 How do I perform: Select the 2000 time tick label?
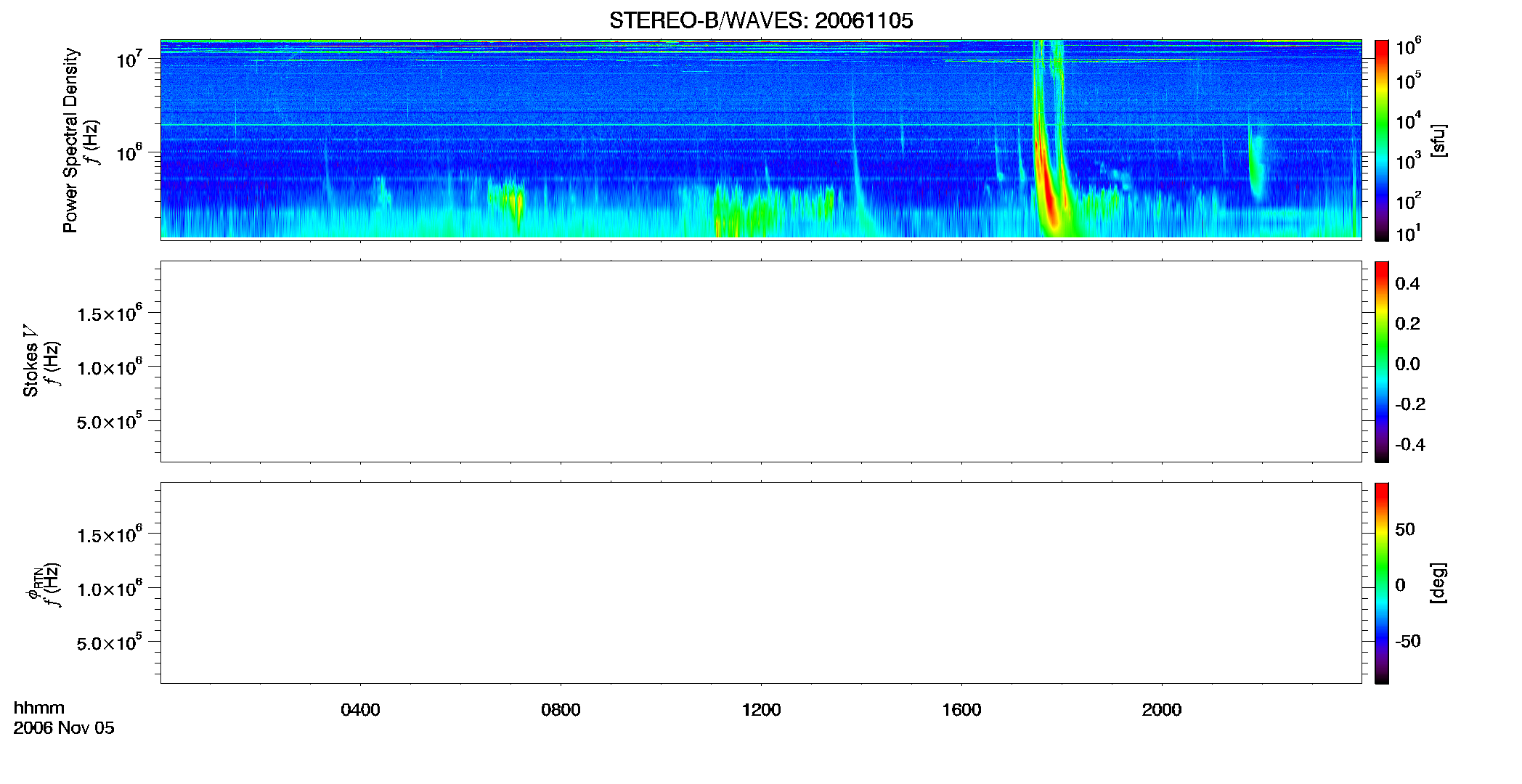1162,709
